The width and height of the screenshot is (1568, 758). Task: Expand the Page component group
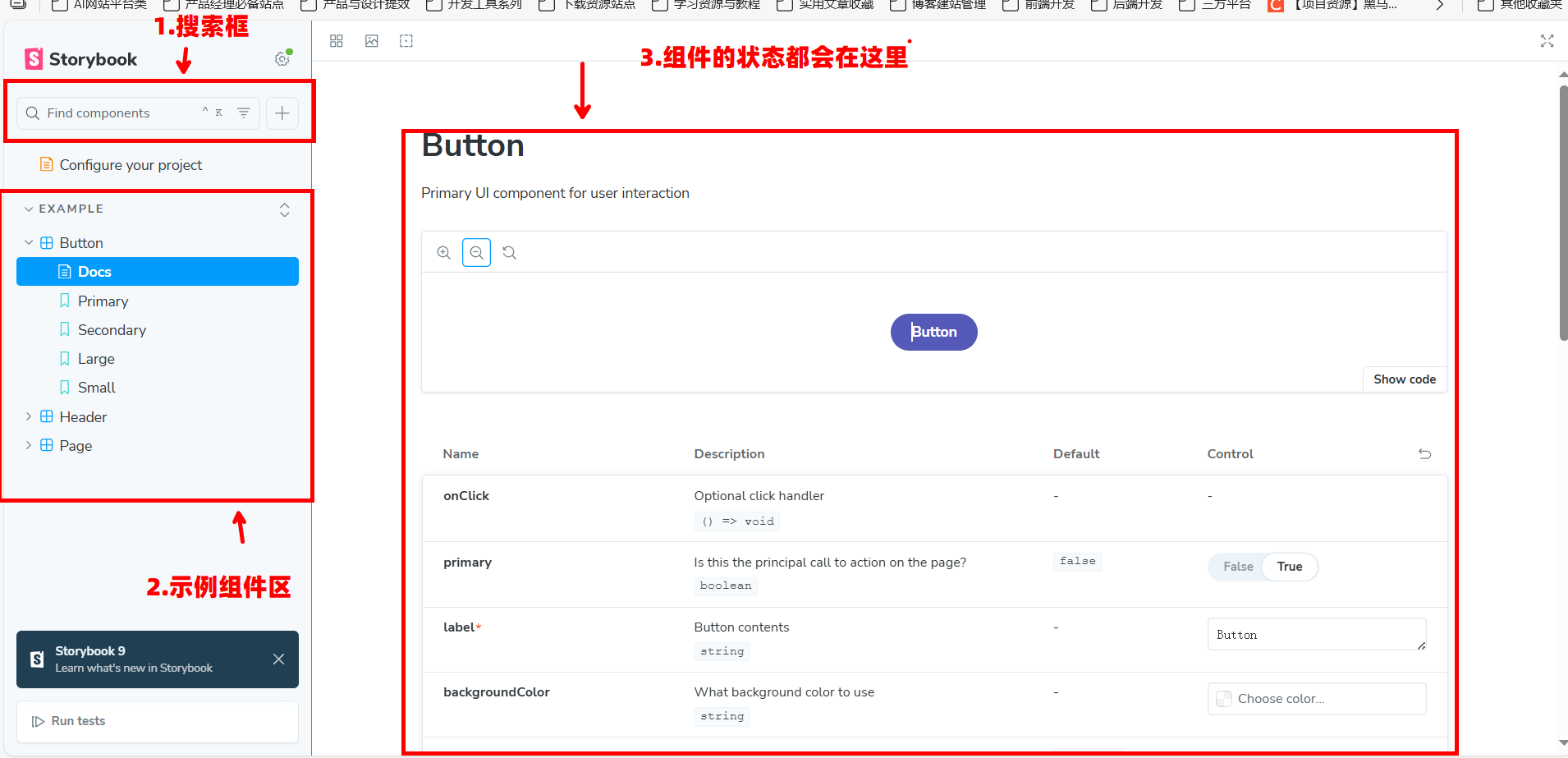[x=29, y=446]
